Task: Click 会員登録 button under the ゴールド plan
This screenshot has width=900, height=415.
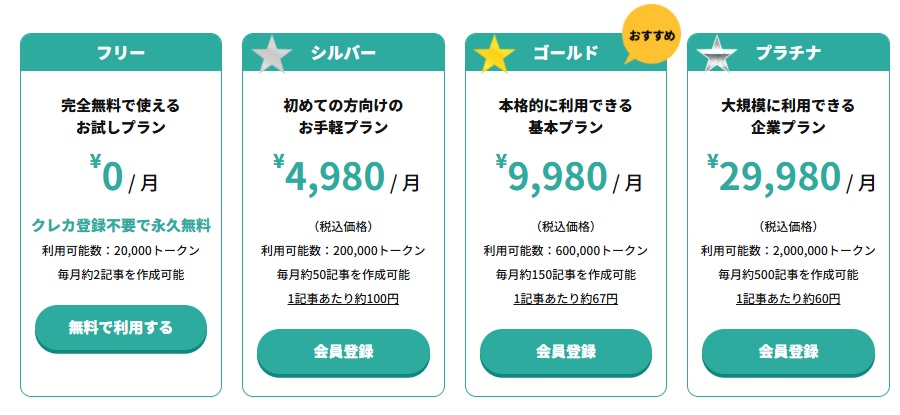Action: click(x=566, y=351)
